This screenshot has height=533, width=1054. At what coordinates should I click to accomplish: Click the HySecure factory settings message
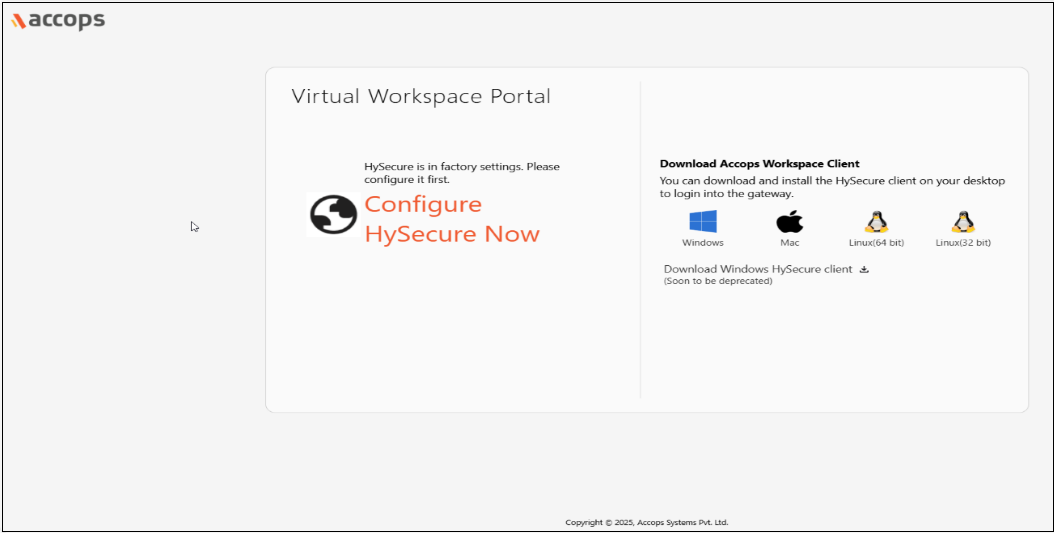pos(461,173)
